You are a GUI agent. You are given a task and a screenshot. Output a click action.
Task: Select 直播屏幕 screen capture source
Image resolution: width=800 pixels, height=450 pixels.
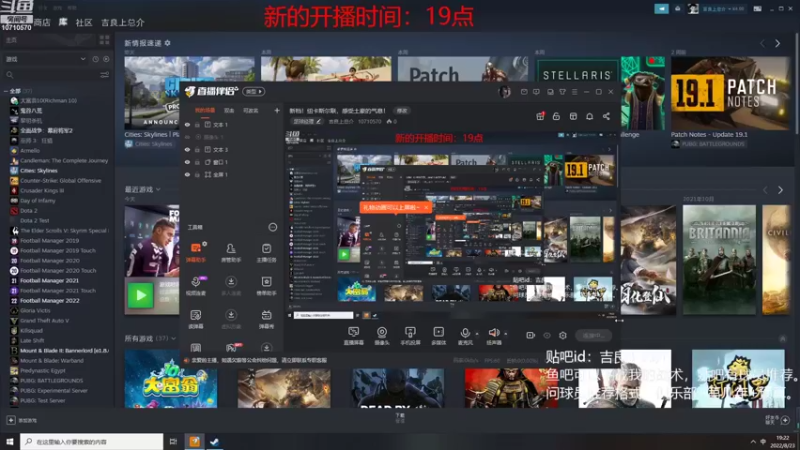tap(353, 336)
